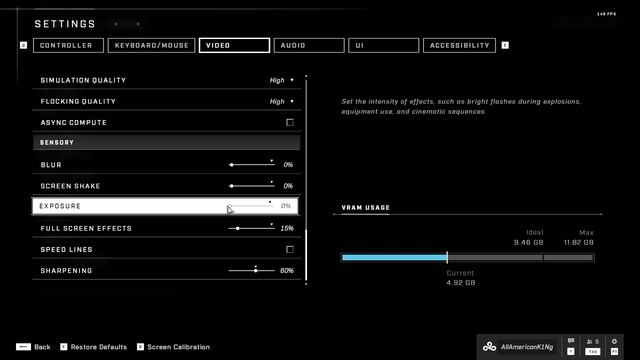This screenshot has height=360, width=640.
Task: Open the Flocking Quality dropdown
Action: pos(282,102)
